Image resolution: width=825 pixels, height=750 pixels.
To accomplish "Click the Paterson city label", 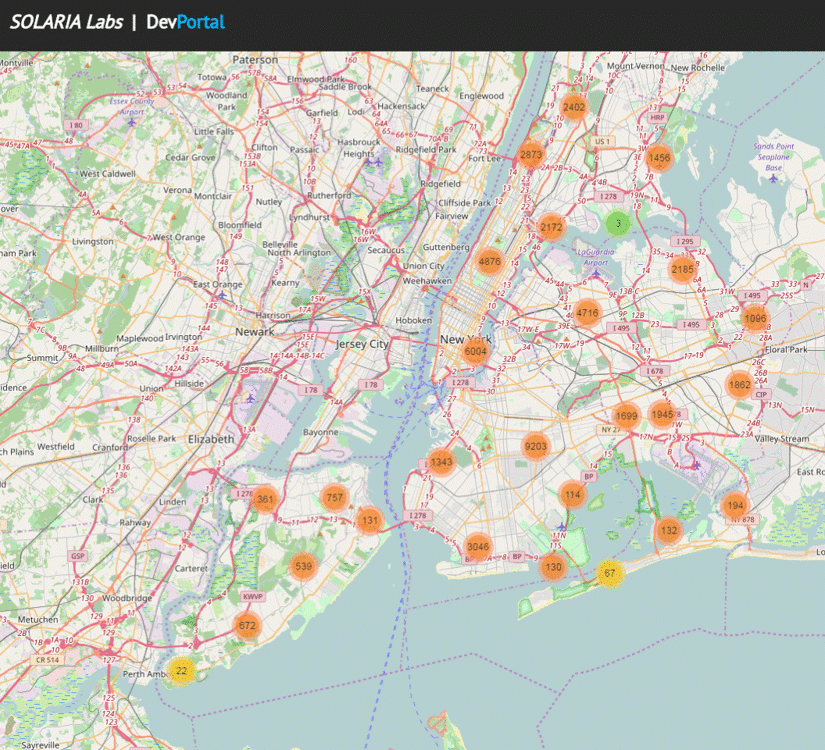I will click(255, 60).
